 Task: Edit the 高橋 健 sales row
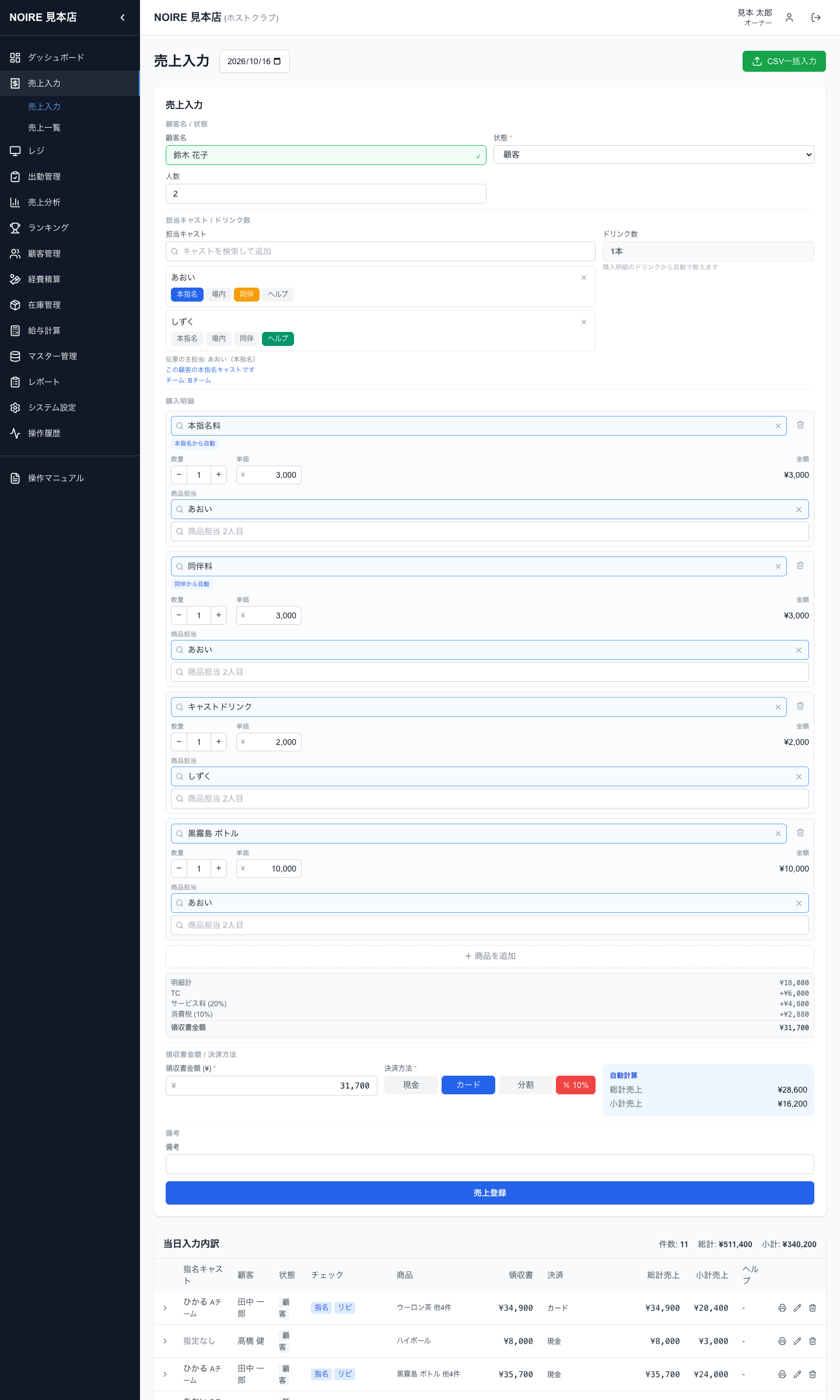(x=797, y=1341)
